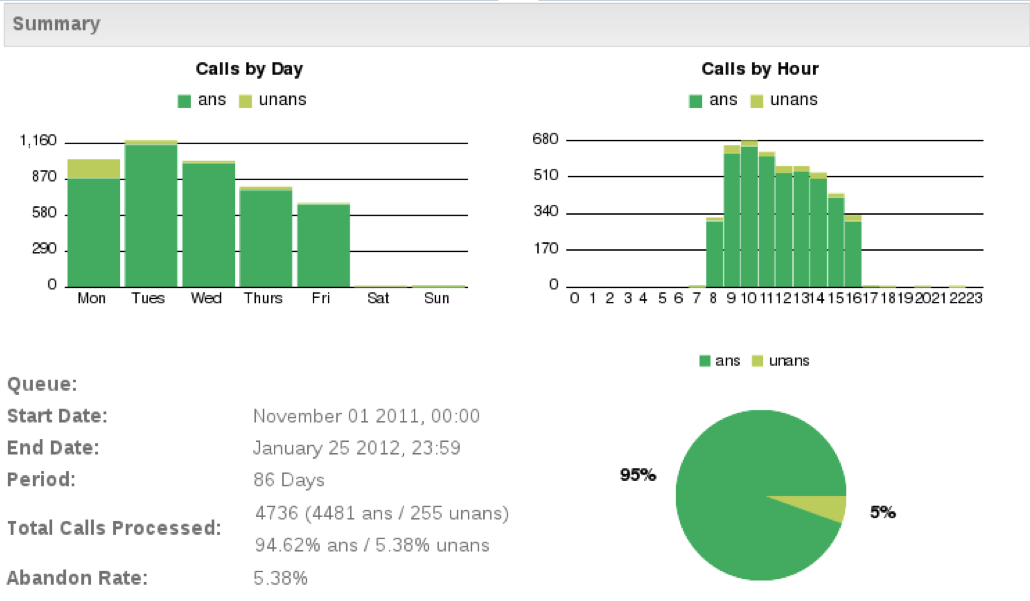Select the Tues bar in Calls by Day
Screen dimensions: 1030x601
pos(151,213)
